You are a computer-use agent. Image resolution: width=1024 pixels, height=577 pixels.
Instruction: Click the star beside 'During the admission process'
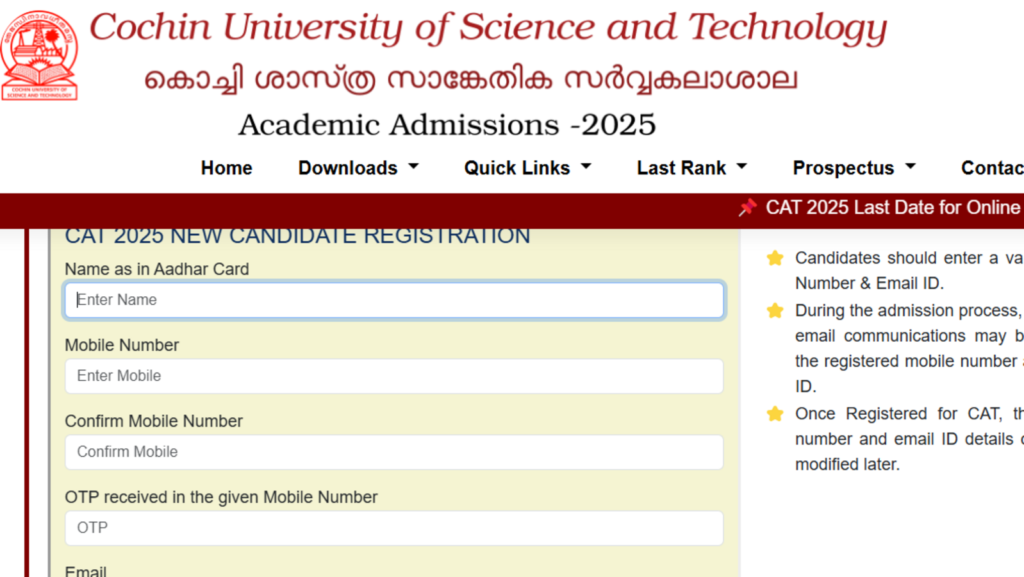pos(775,310)
